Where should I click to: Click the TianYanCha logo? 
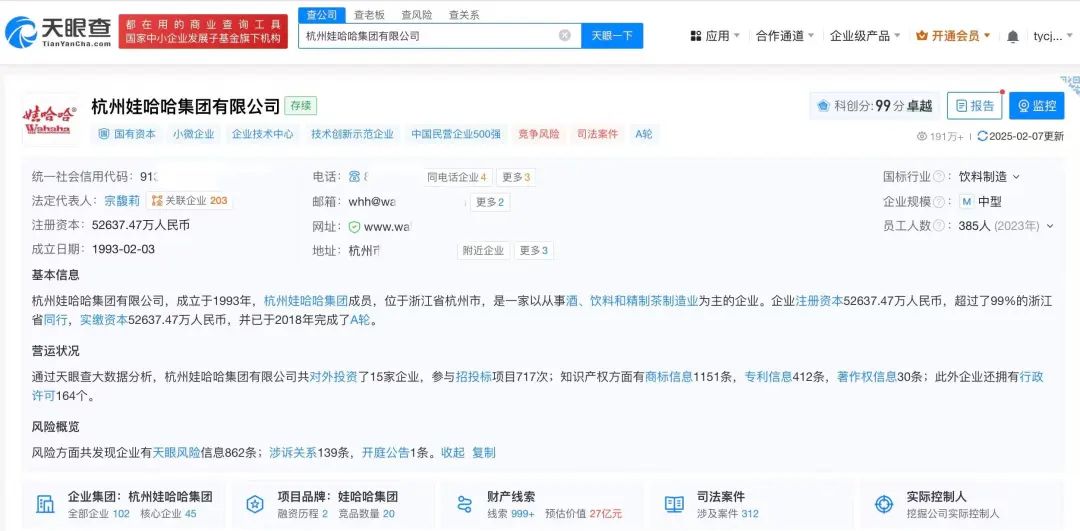pos(58,32)
